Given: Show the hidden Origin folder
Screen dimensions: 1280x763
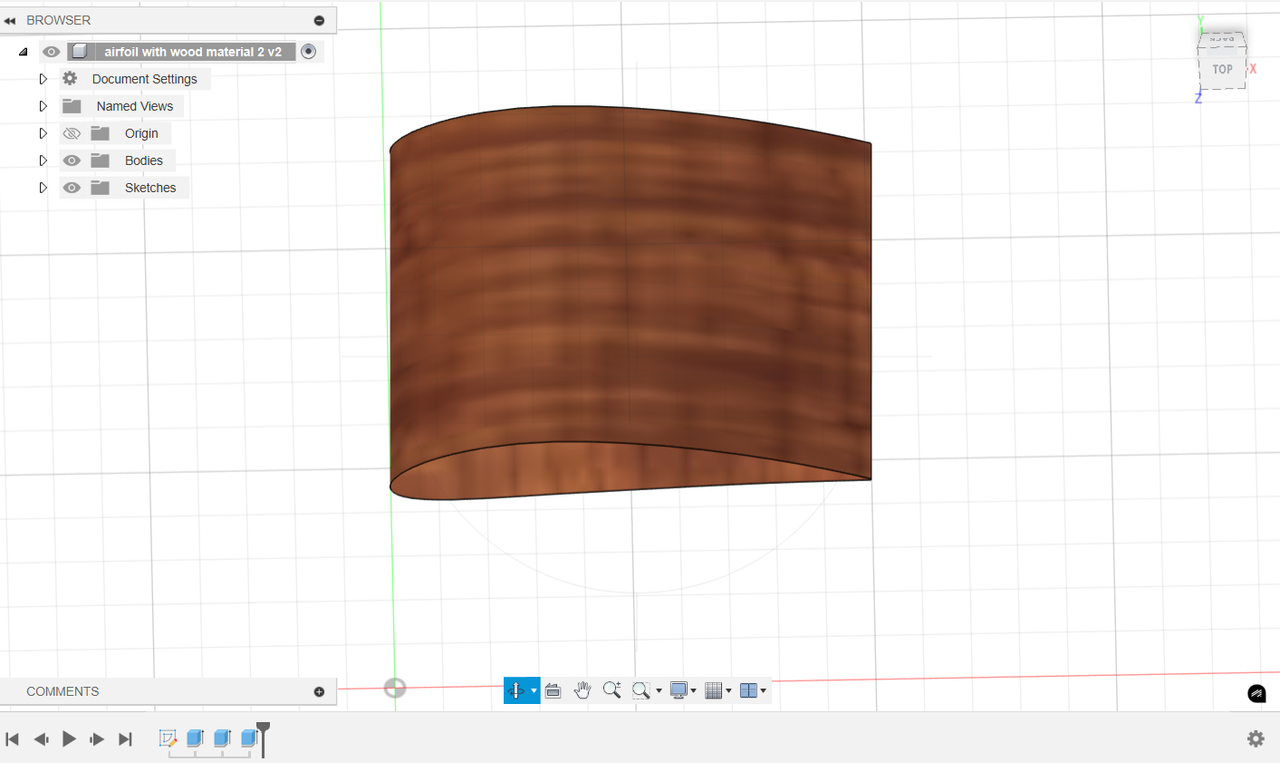Looking at the screenshot, I should (71, 133).
